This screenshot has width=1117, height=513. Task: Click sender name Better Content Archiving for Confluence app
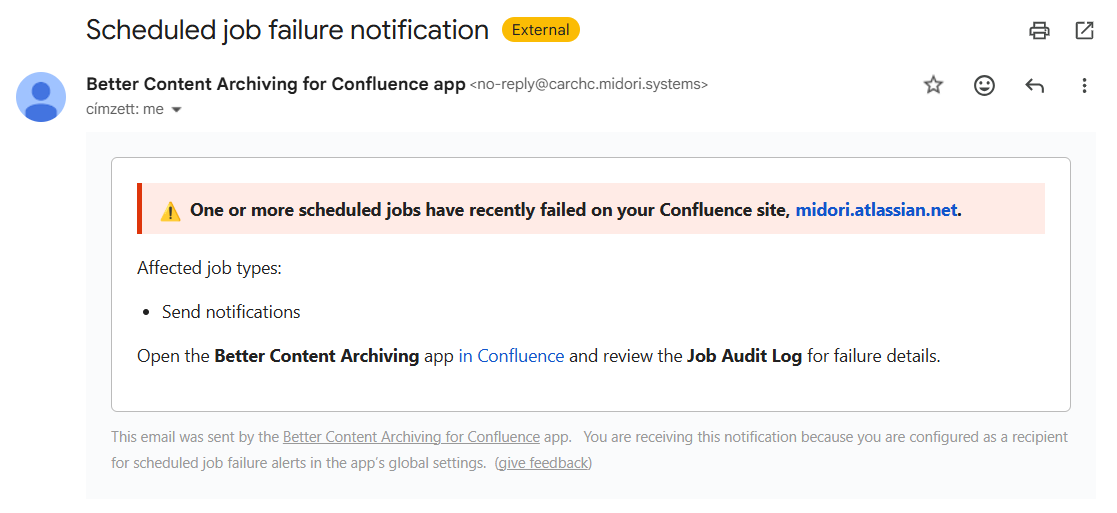click(276, 84)
